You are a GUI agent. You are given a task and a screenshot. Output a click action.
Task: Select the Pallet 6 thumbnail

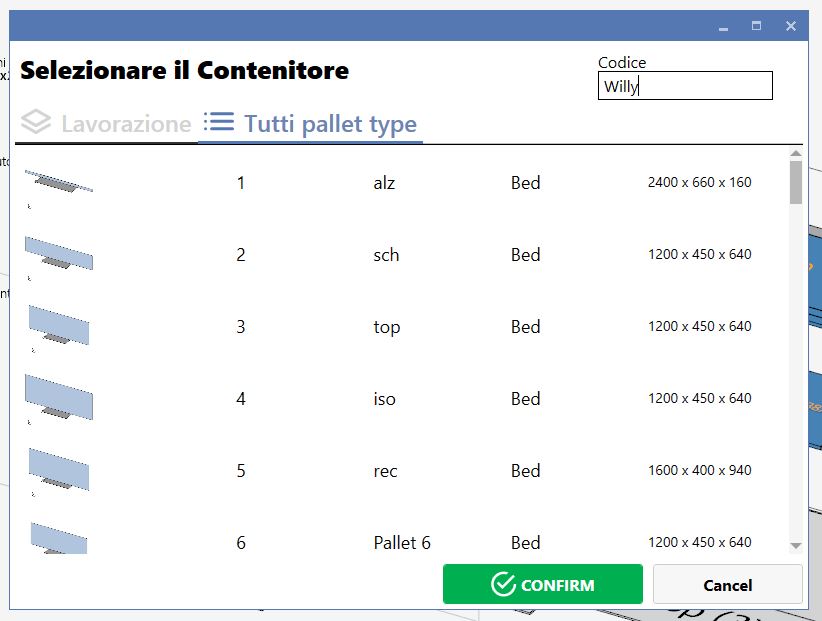[x=59, y=538]
